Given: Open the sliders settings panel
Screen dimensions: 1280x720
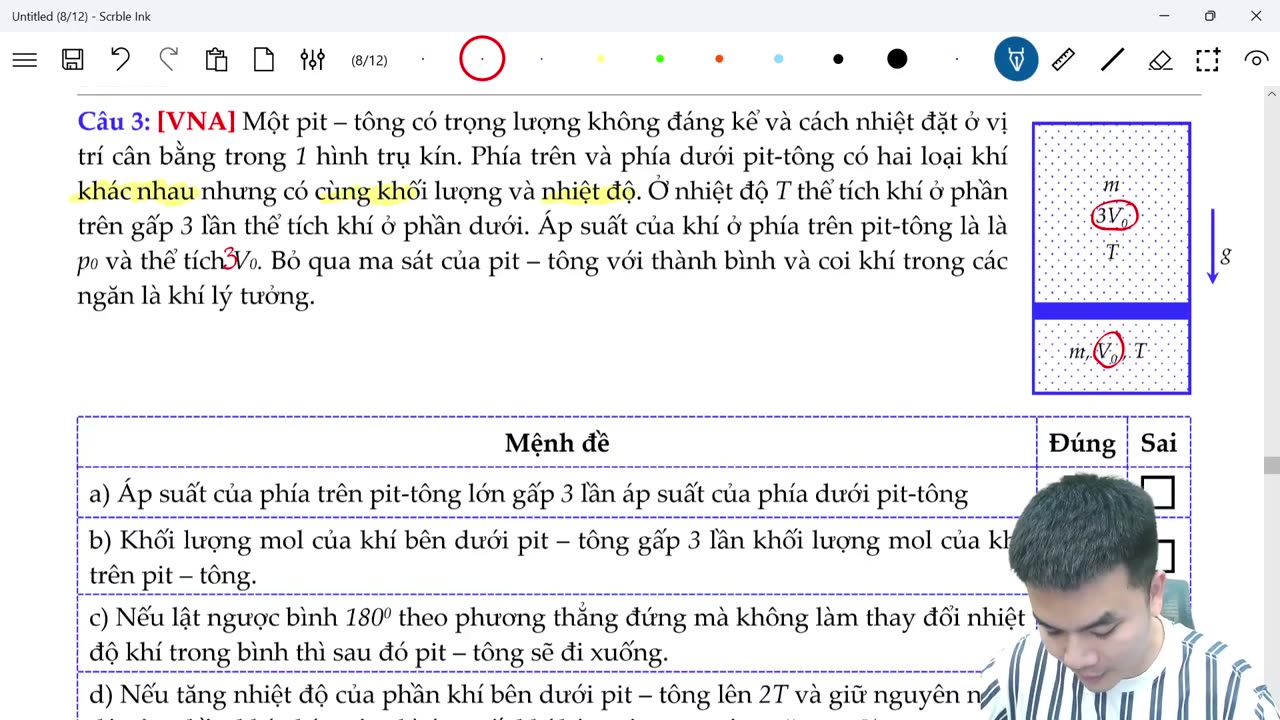Looking at the screenshot, I should pos(312,60).
